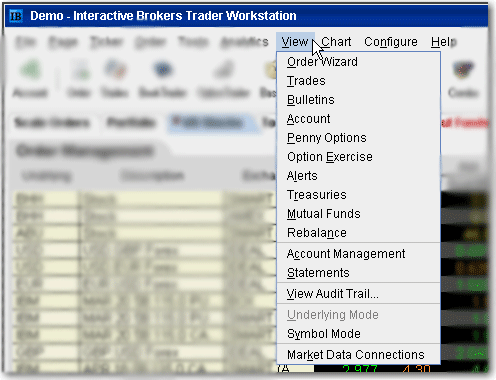This screenshot has height=380, width=496.
Task: Switch to the Portfolio tab
Action: click(131, 123)
